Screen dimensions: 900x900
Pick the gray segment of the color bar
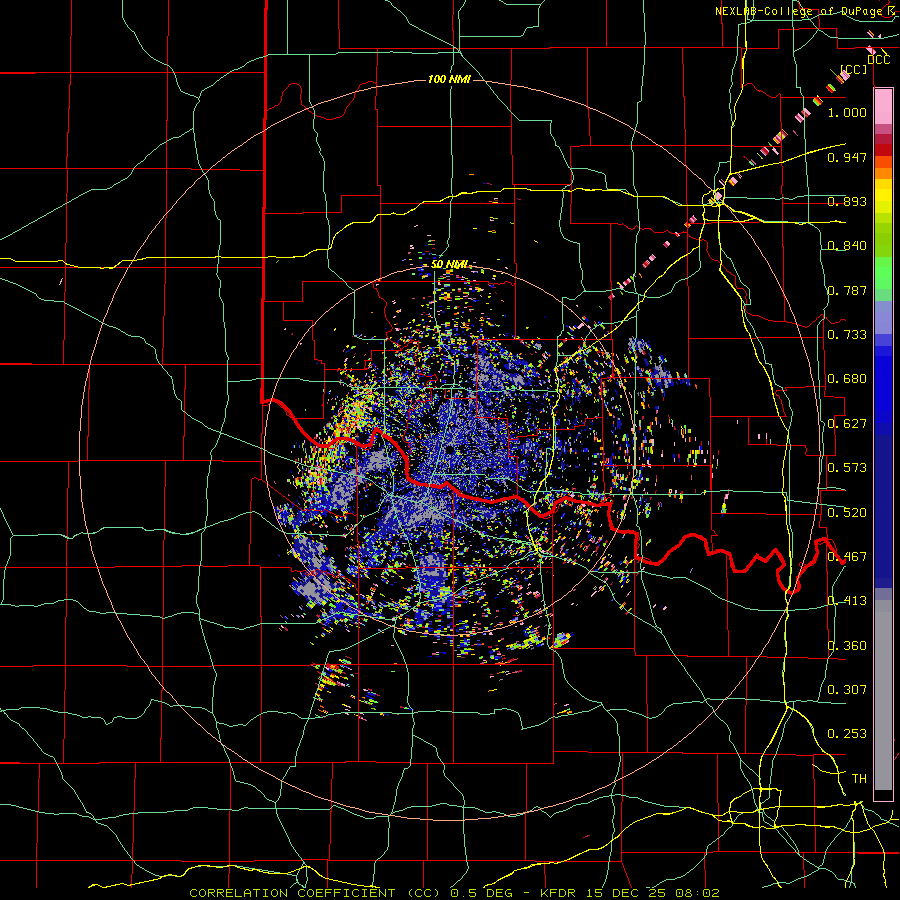tap(883, 695)
